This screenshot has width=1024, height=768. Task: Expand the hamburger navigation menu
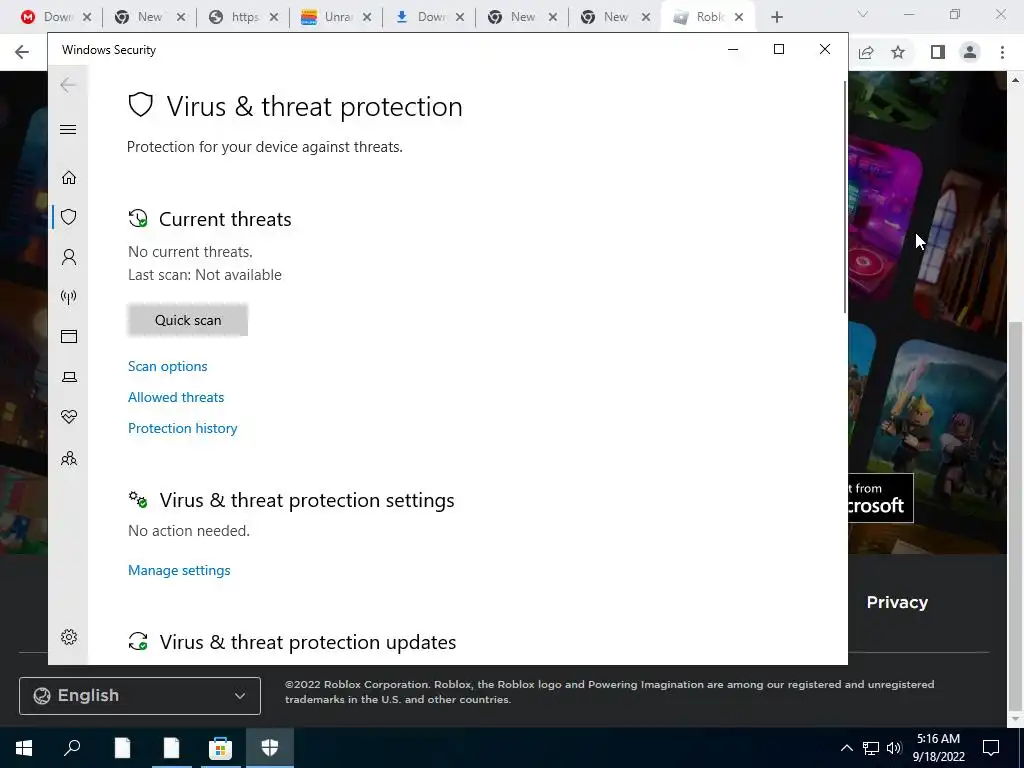[x=68, y=129]
